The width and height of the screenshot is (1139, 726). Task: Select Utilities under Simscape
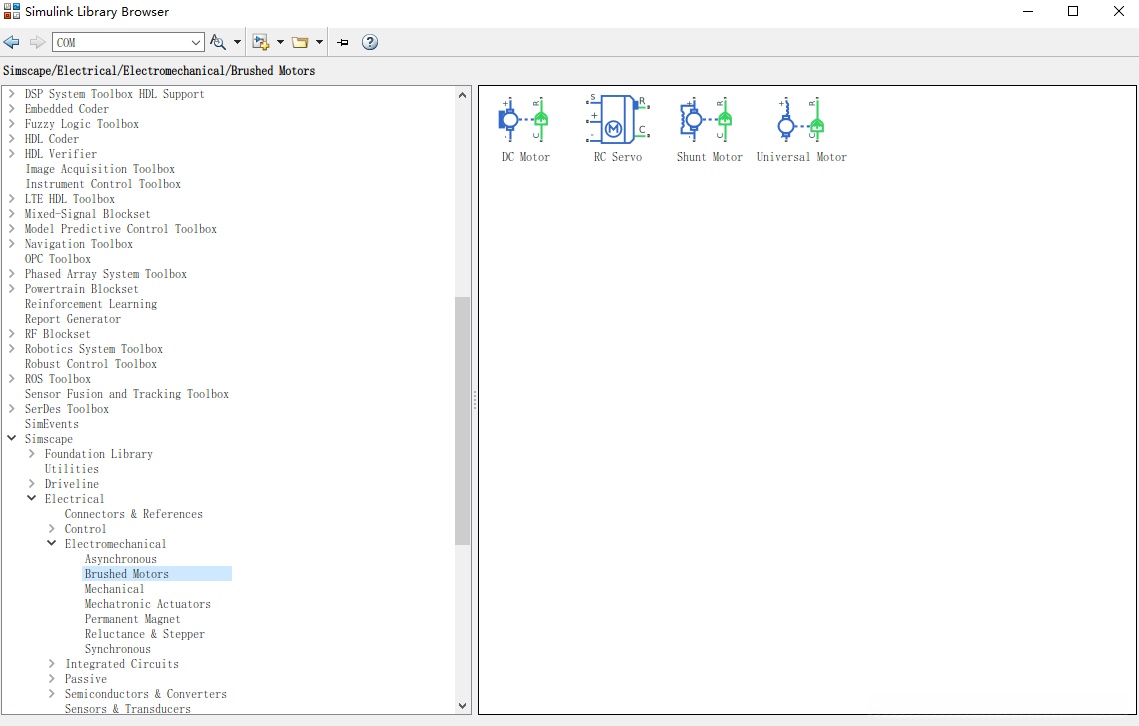tap(71, 469)
